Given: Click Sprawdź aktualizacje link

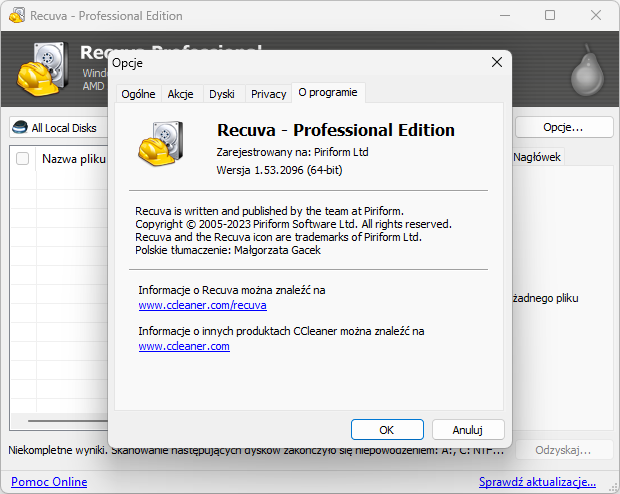Looking at the screenshot, I should click(x=537, y=482).
